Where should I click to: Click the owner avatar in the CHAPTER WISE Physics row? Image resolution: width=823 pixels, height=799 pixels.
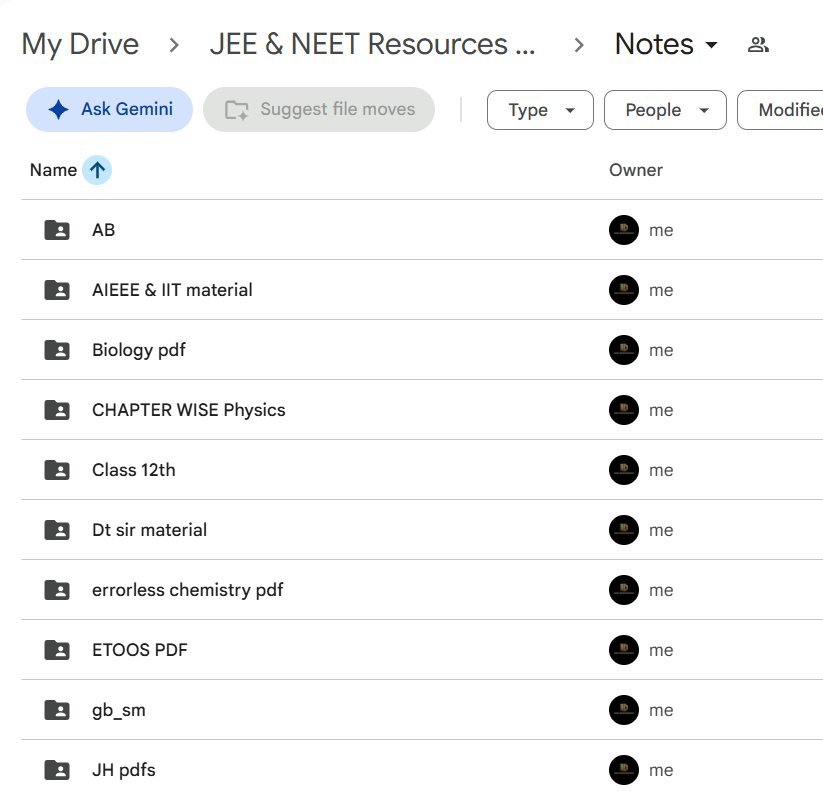point(624,410)
